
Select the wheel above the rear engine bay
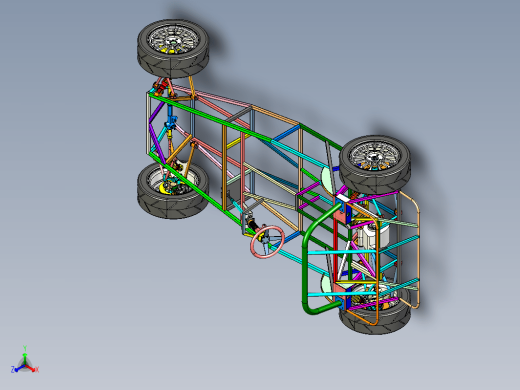pyautogui.click(x=375, y=164)
